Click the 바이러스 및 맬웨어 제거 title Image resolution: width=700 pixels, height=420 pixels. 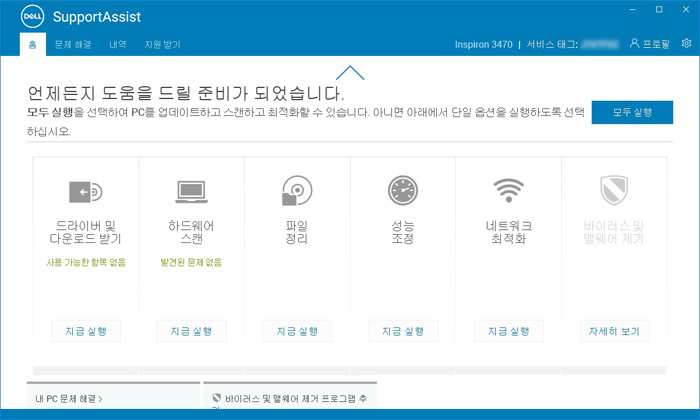pos(614,232)
